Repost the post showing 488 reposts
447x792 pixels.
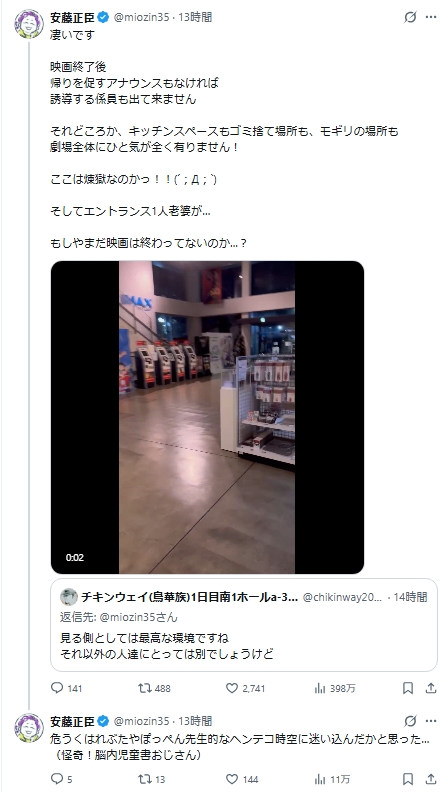click(x=155, y=688)
